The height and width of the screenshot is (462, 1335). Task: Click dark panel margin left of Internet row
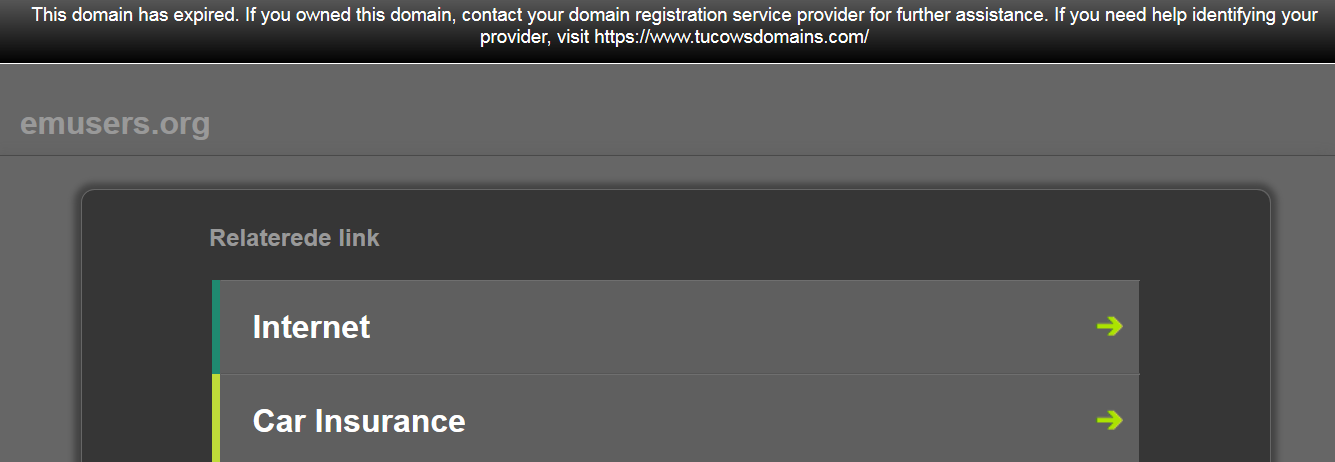(x=147, y=327)
